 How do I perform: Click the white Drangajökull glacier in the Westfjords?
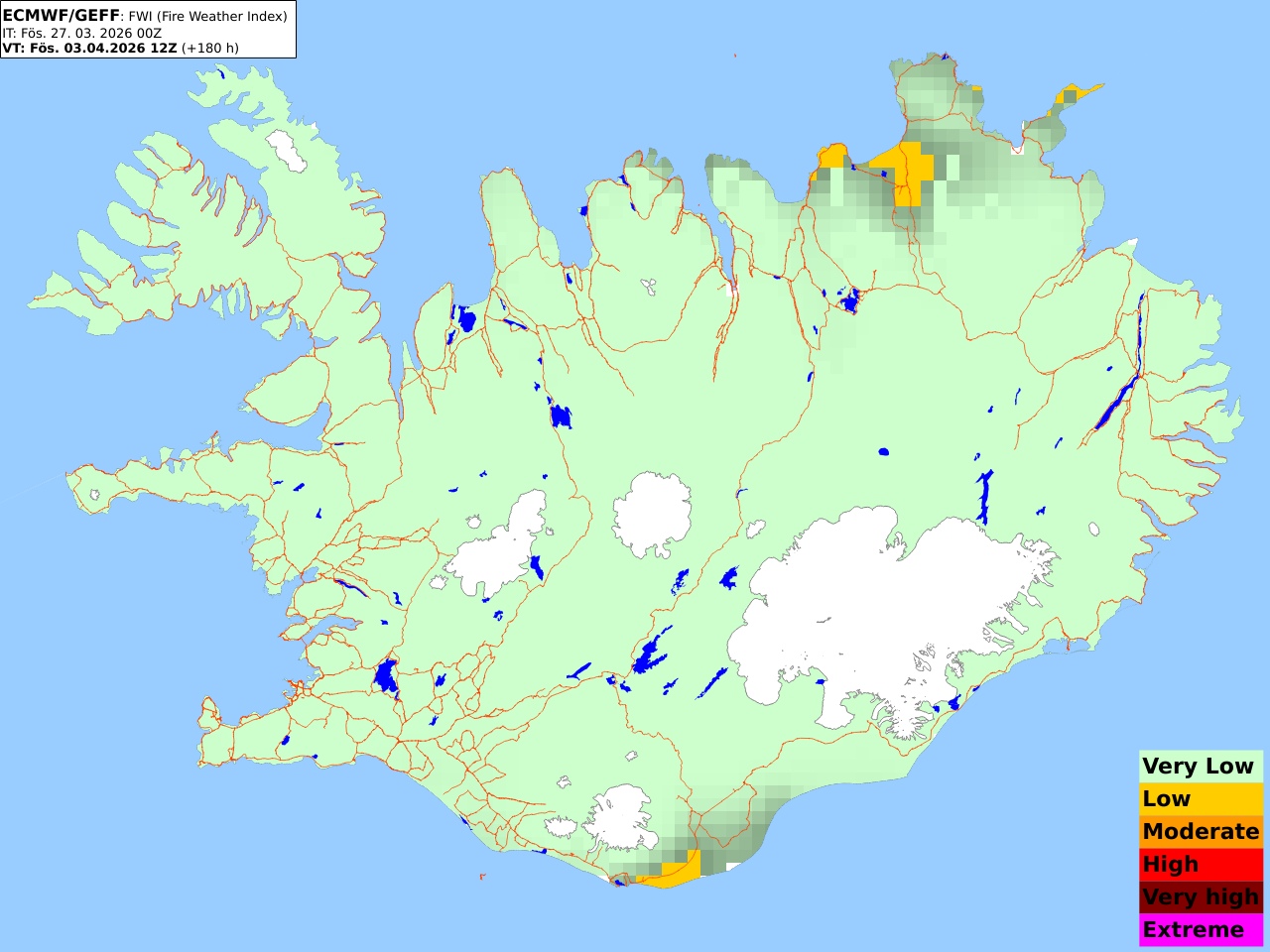pos(287,150)
